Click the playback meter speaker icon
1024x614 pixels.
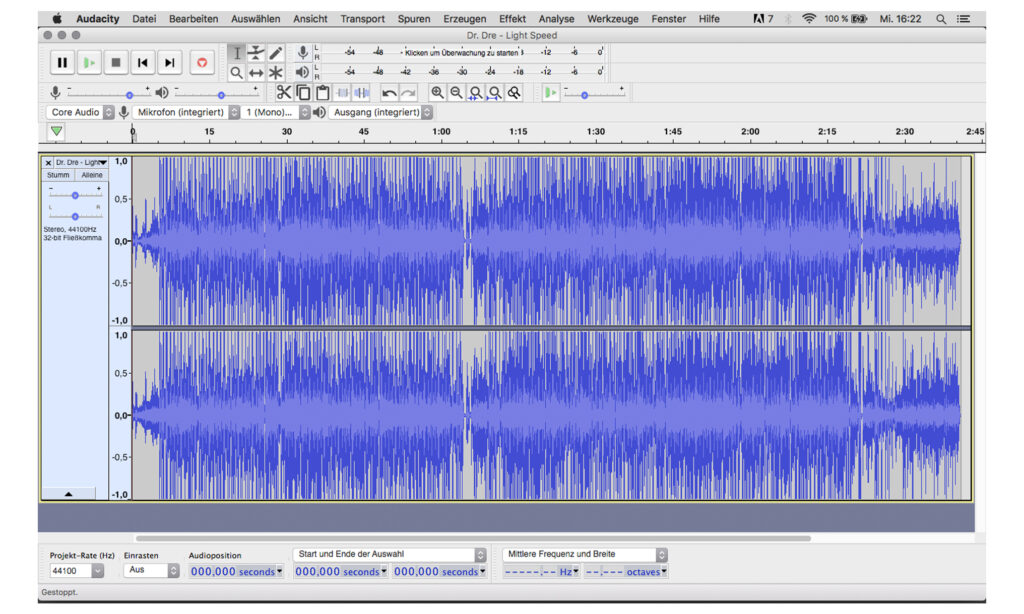(x=302, y=72)
